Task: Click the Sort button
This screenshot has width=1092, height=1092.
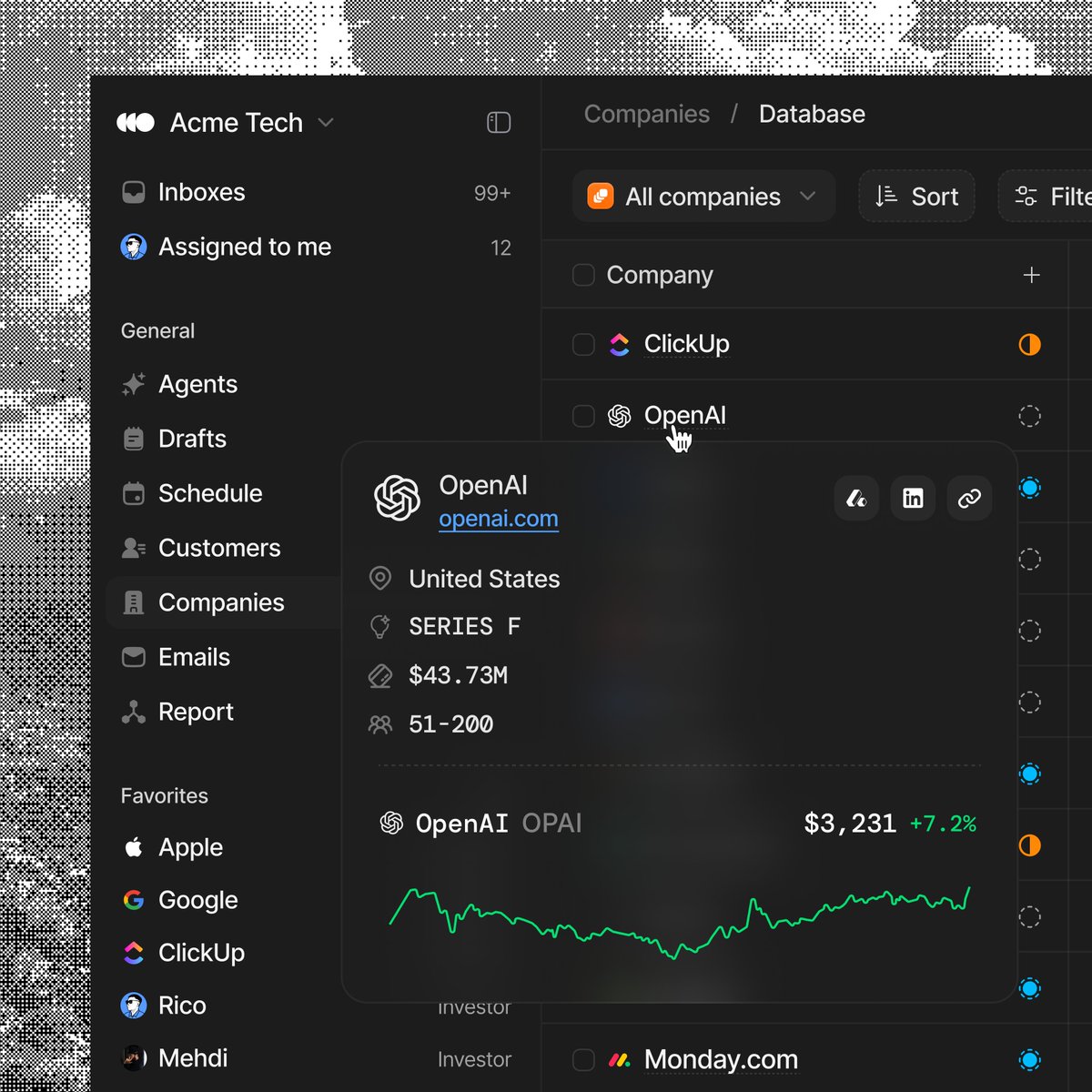Action: click(x=916, y=196)
